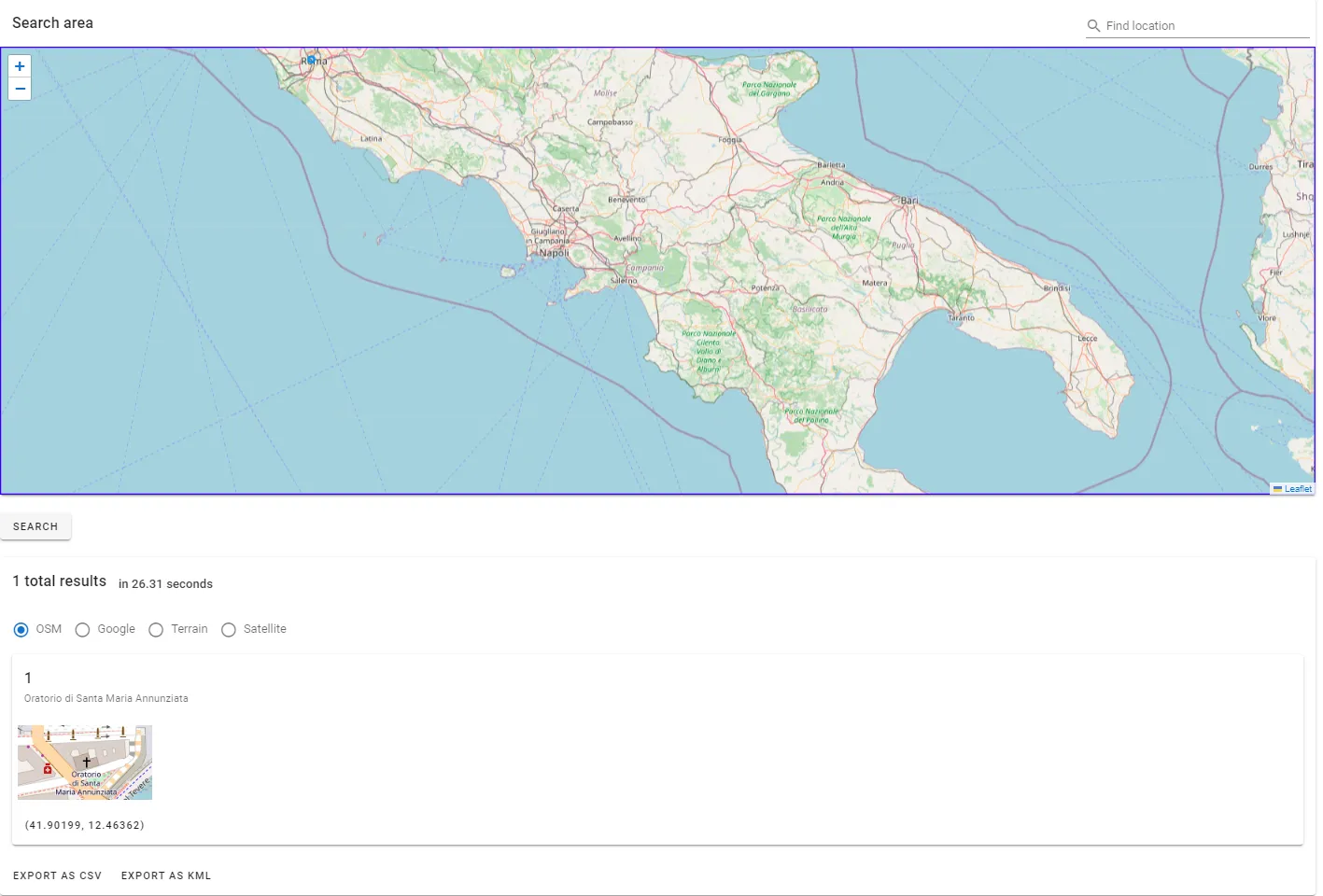Click the Leaflet attribution link
Screen dimensions: 1323x896
(1298, 489)
